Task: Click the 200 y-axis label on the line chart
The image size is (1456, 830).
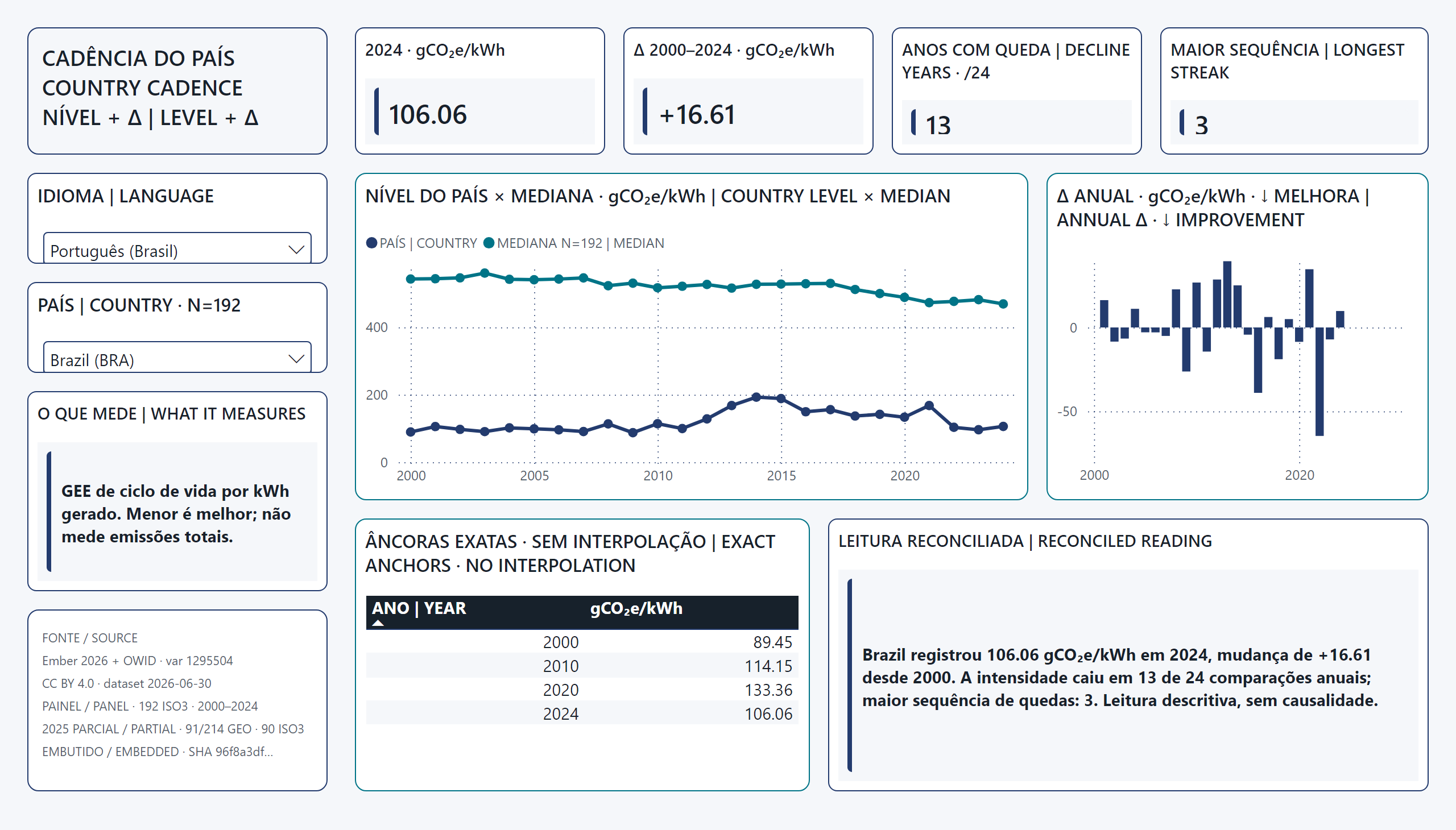Action: tap(377, 395)
